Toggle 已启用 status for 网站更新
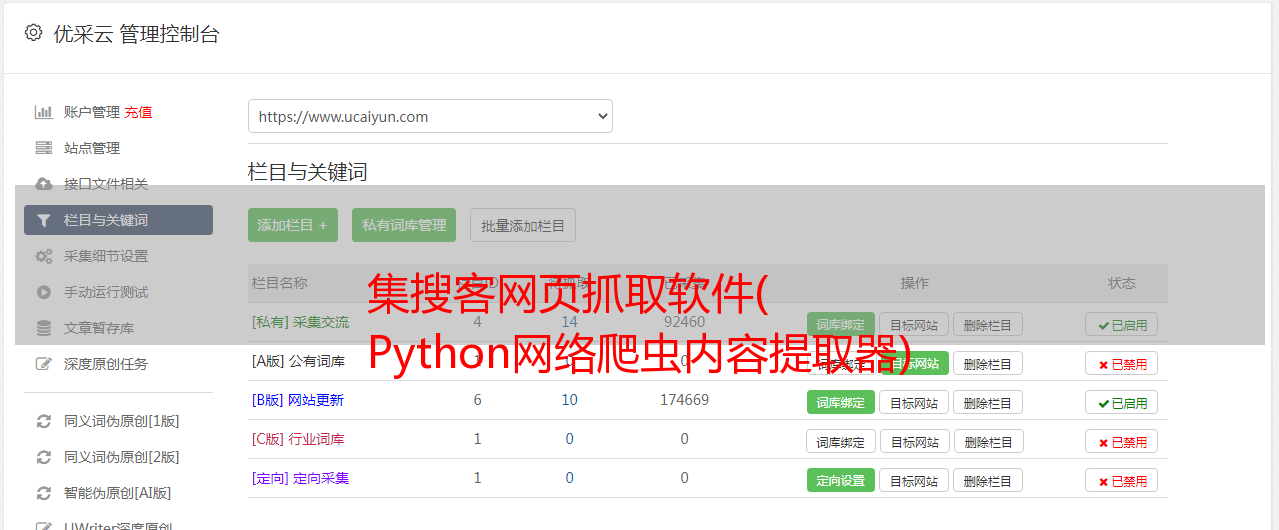Screen dimensions: 1279x530 tap(1122, 402)
